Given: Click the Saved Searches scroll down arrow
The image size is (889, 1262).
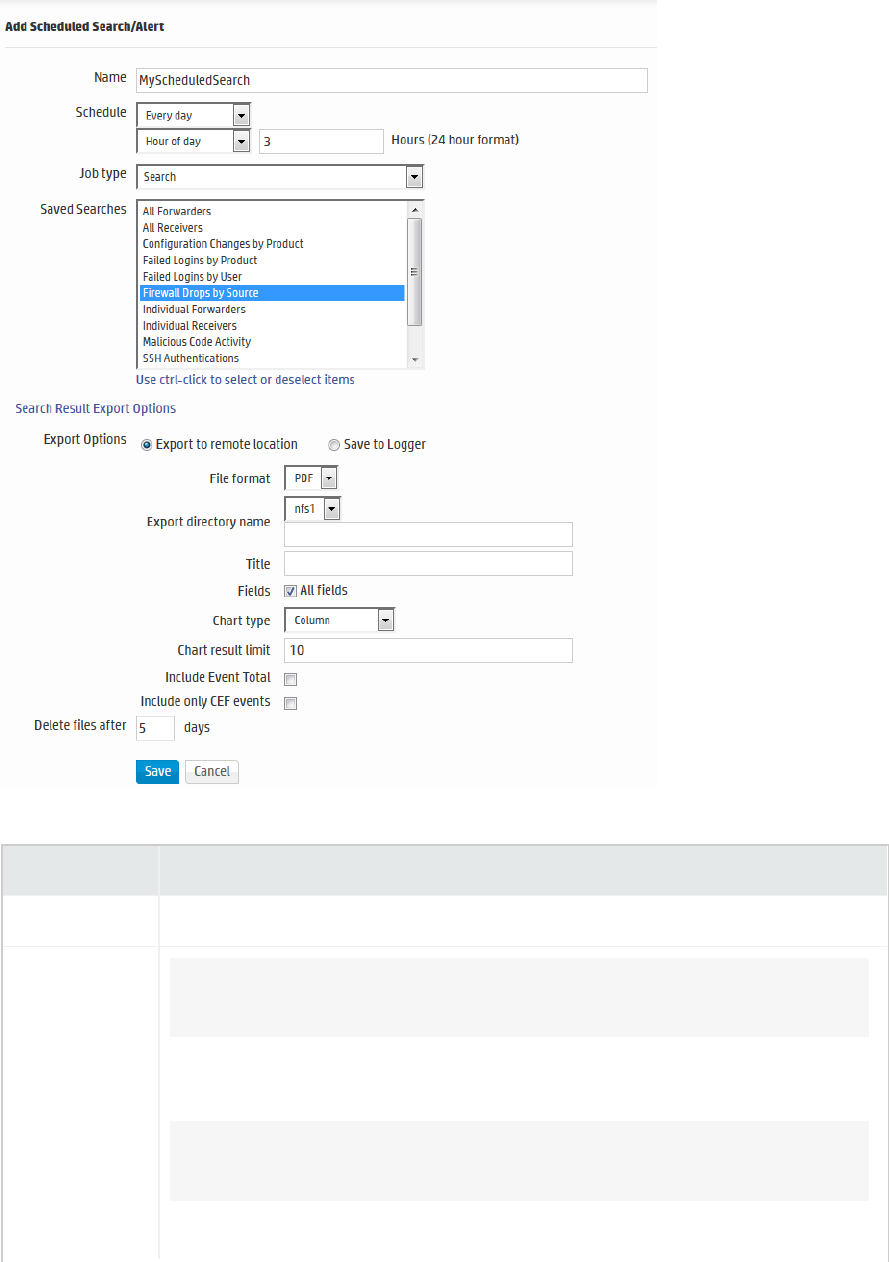Looking at the screenshot, I should tap(415, 360).
